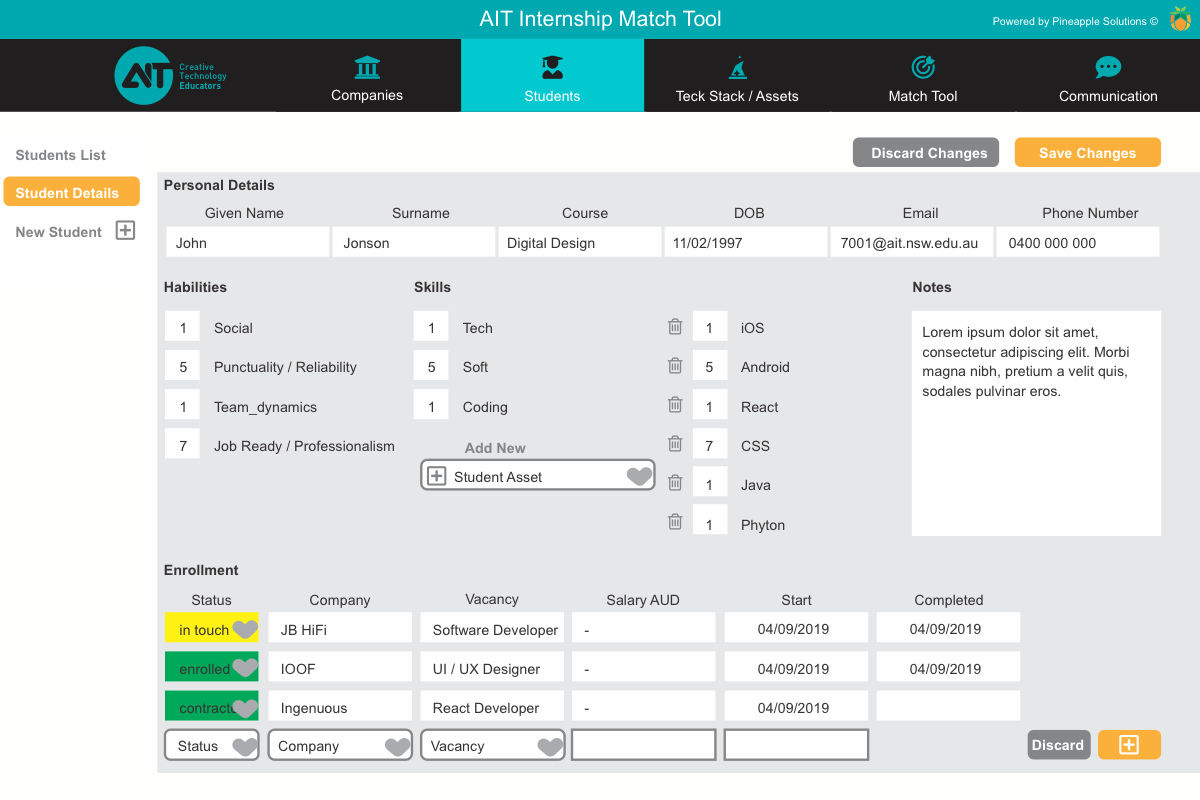
Task: Open the Student Asset dropdown
Action: pos(639,477)
